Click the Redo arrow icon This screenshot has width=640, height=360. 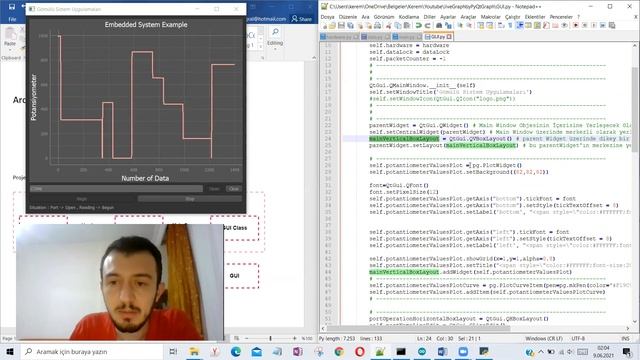click(427, 25)
